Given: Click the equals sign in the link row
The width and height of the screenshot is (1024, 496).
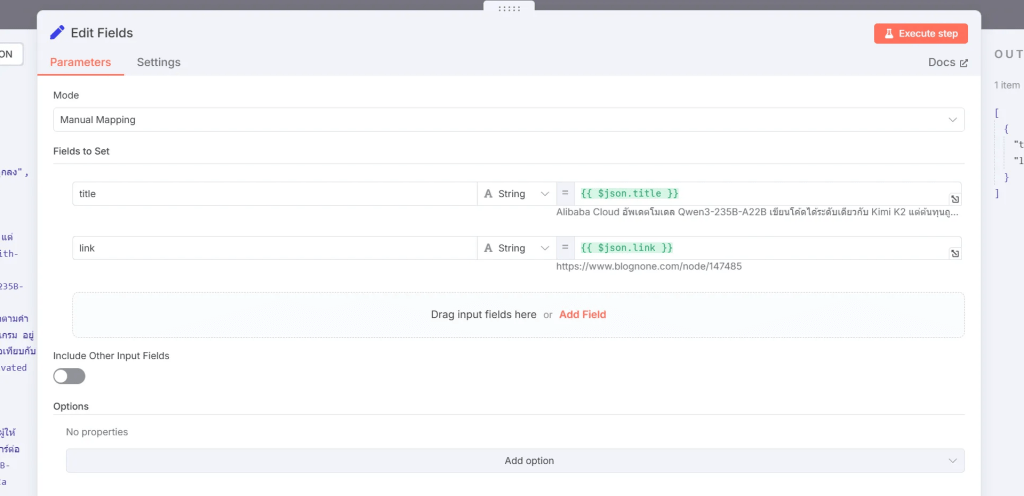Looking at the screenshot, I should coord(565,248).
